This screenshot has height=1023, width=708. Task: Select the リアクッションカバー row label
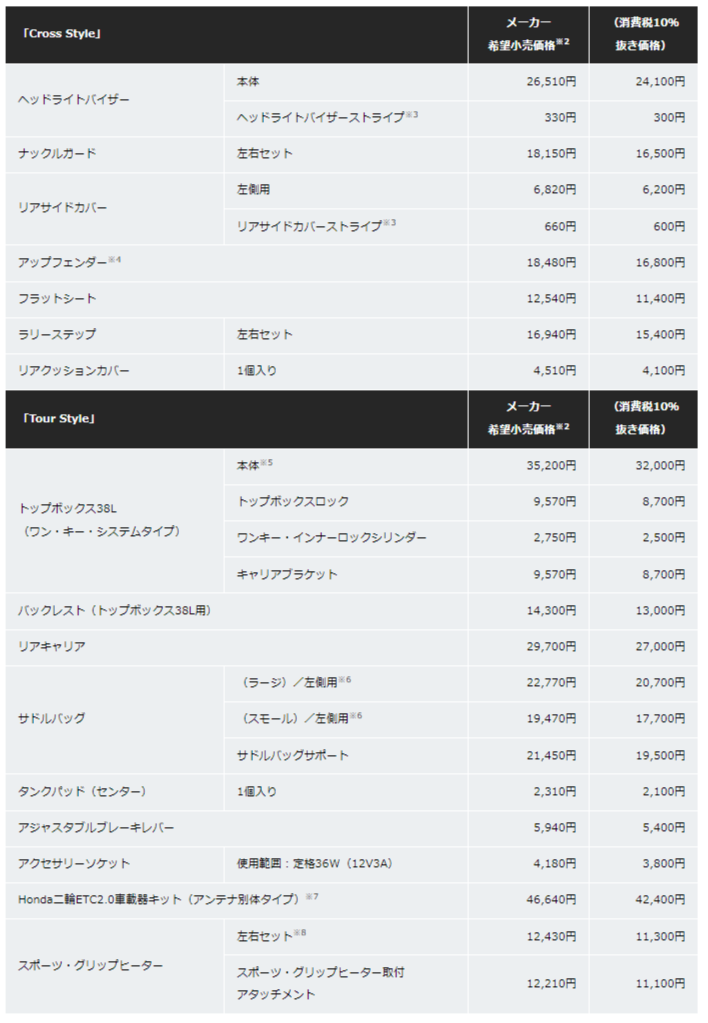click(x=74, y=371)
